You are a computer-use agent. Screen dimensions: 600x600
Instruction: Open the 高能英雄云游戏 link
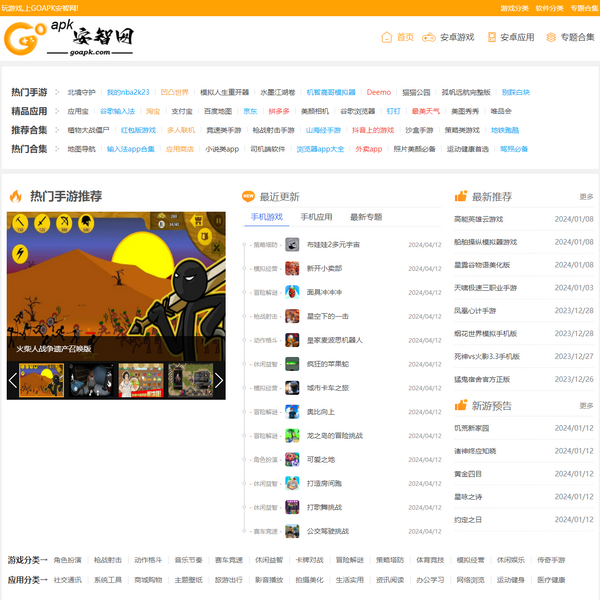479,219
